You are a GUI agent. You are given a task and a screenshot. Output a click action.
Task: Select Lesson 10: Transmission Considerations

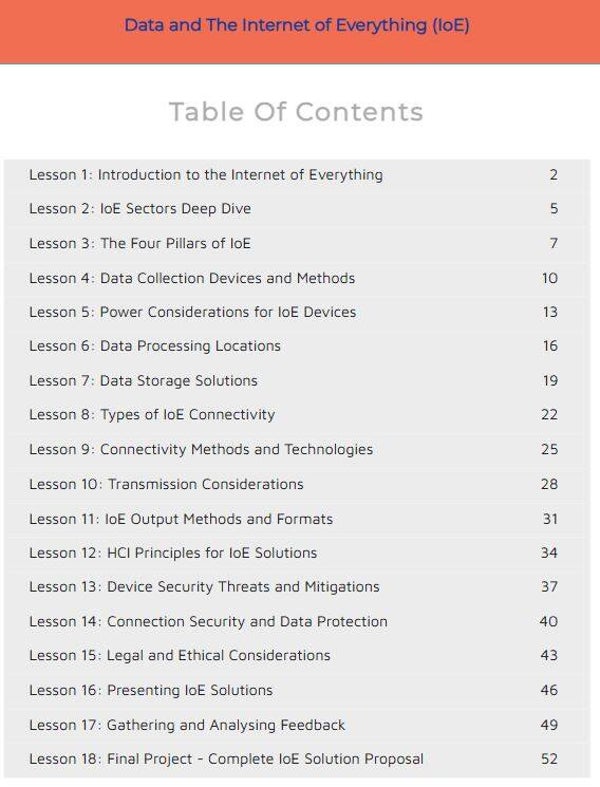pos(166,484)
